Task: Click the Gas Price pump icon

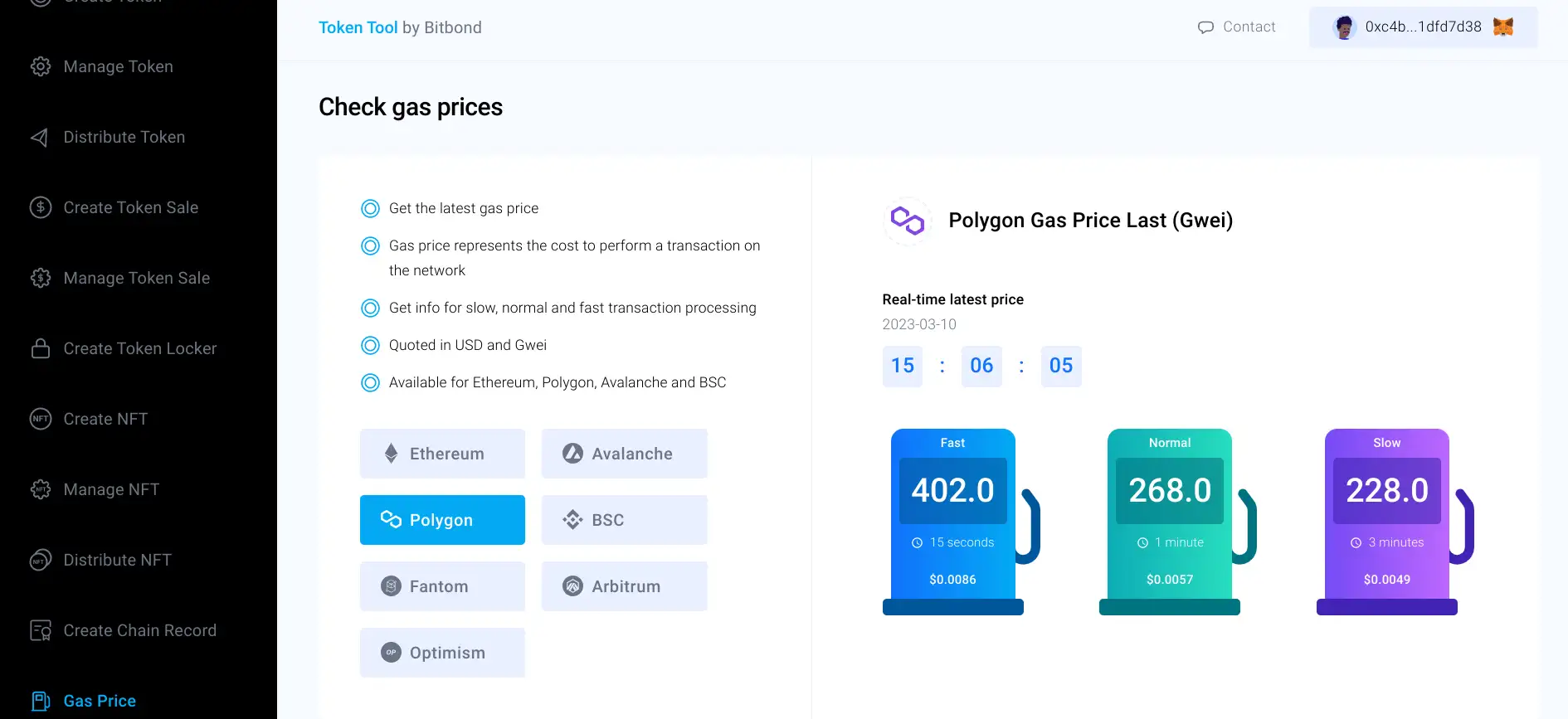Action: coord(41,701)
